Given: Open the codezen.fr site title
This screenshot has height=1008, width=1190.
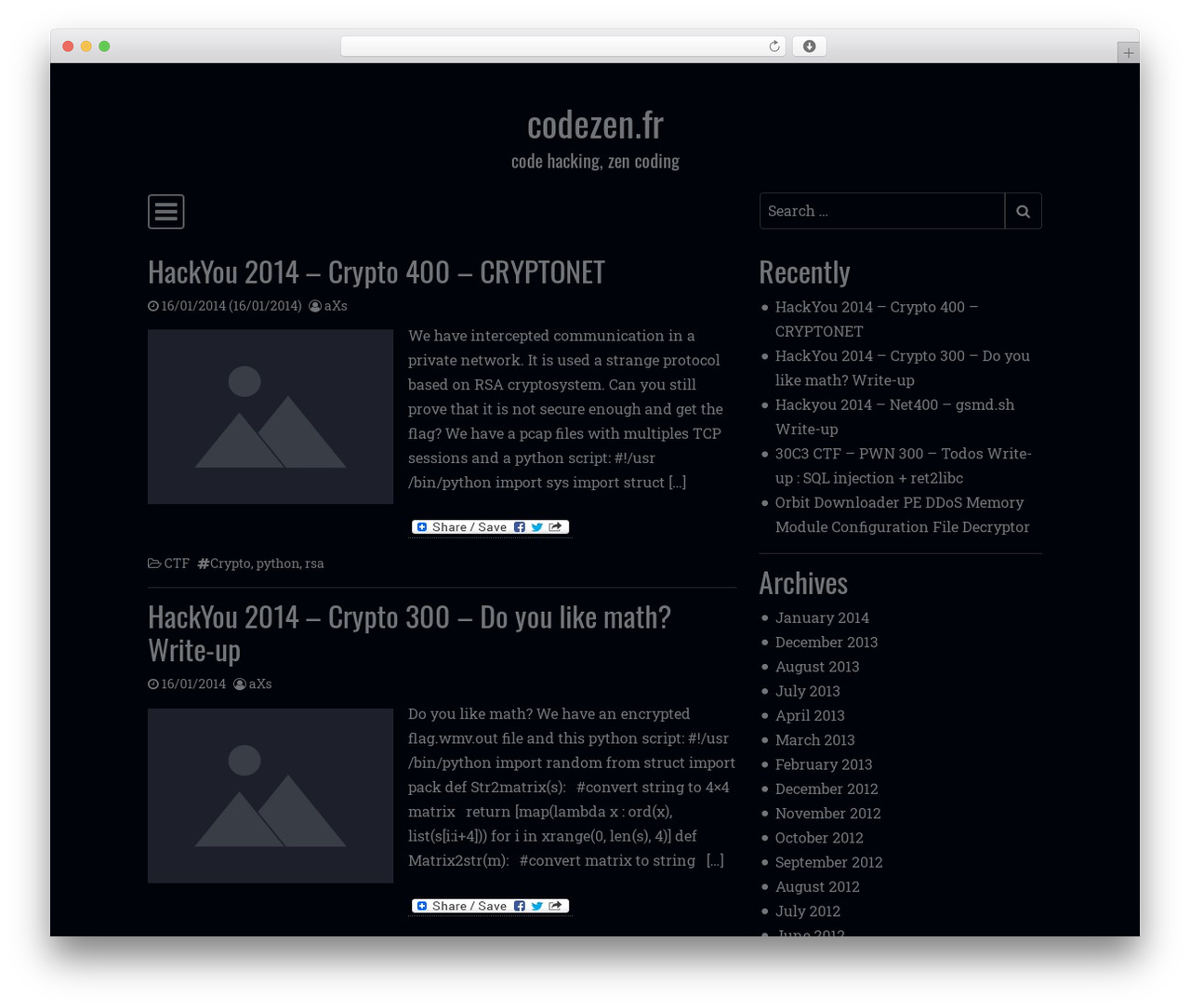Looking at the screenshot, I should 595,125.
